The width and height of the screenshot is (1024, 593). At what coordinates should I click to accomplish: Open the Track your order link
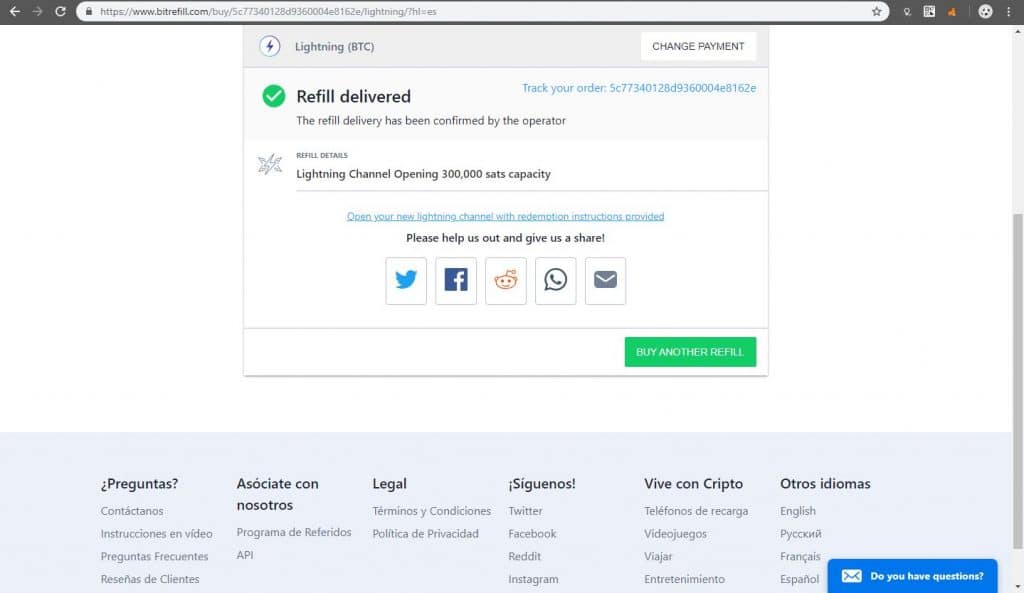[x=639, y=88]
